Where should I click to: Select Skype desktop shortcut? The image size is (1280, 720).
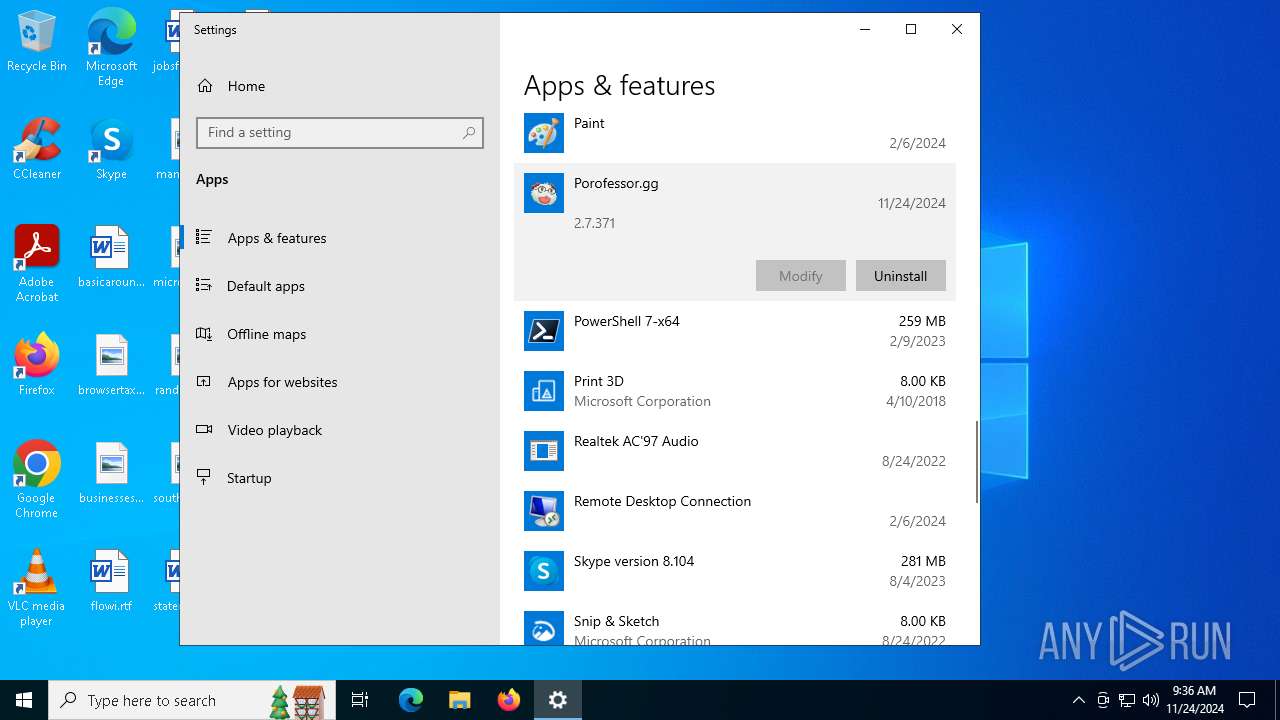[x=111, y=149]
